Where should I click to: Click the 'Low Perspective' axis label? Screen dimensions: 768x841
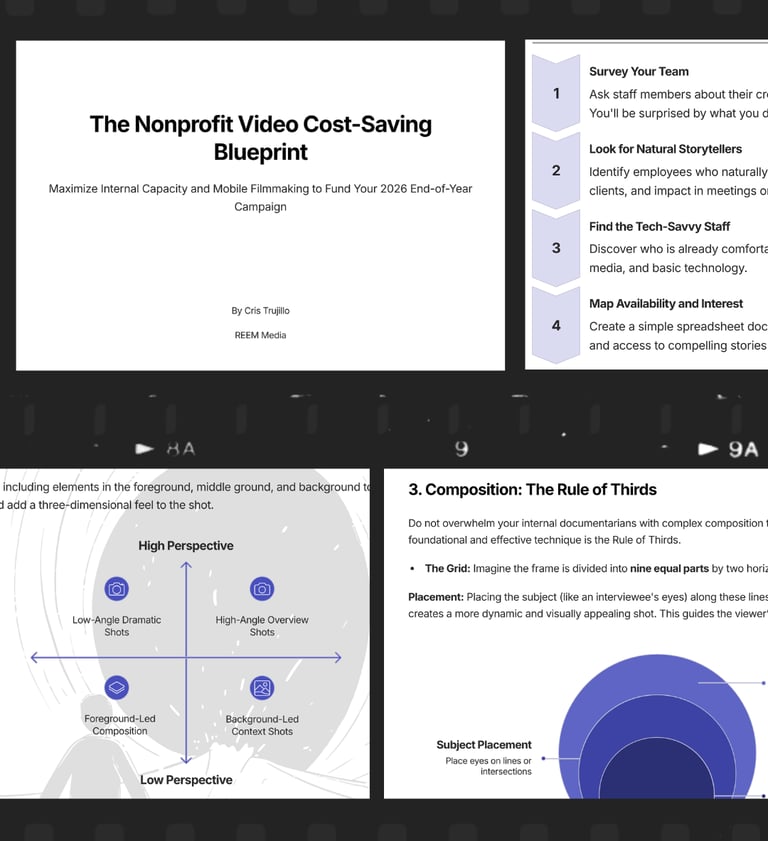[186, 780]
